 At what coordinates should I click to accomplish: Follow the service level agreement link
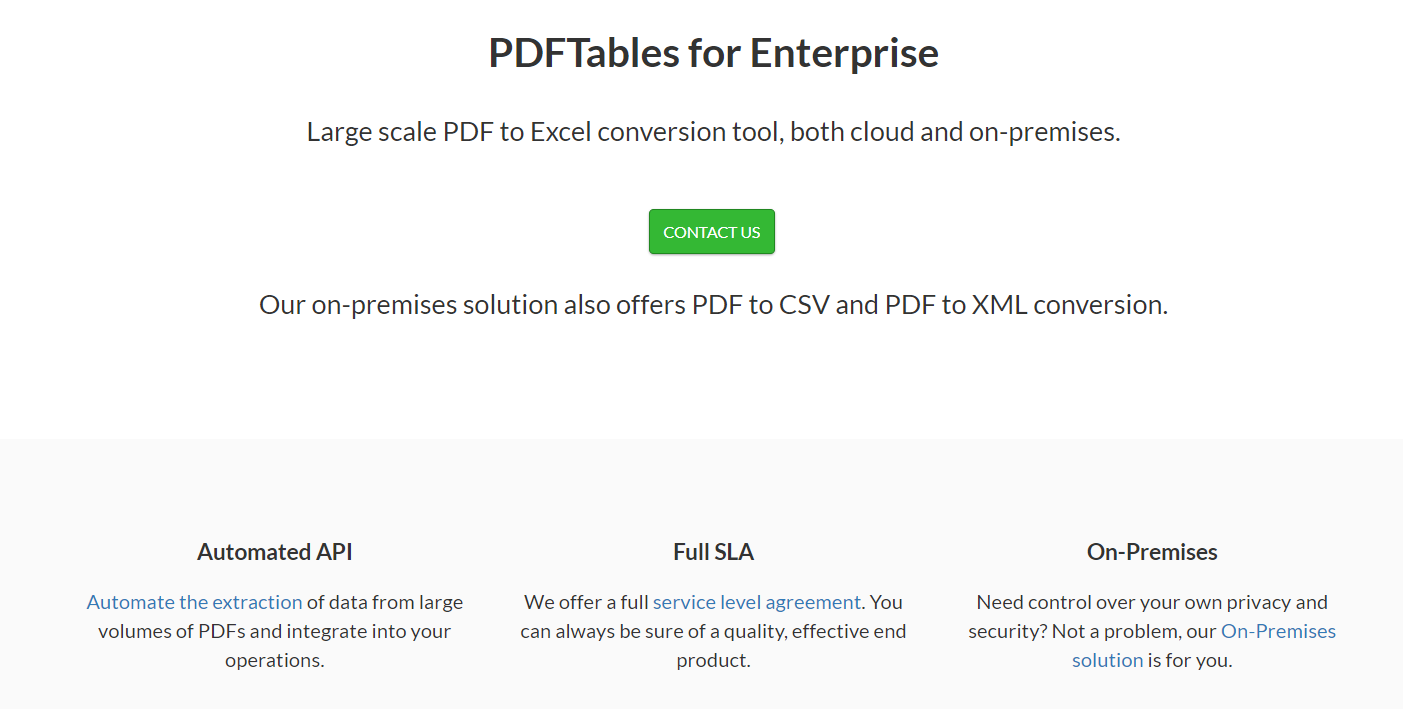(x=756, y=601)
